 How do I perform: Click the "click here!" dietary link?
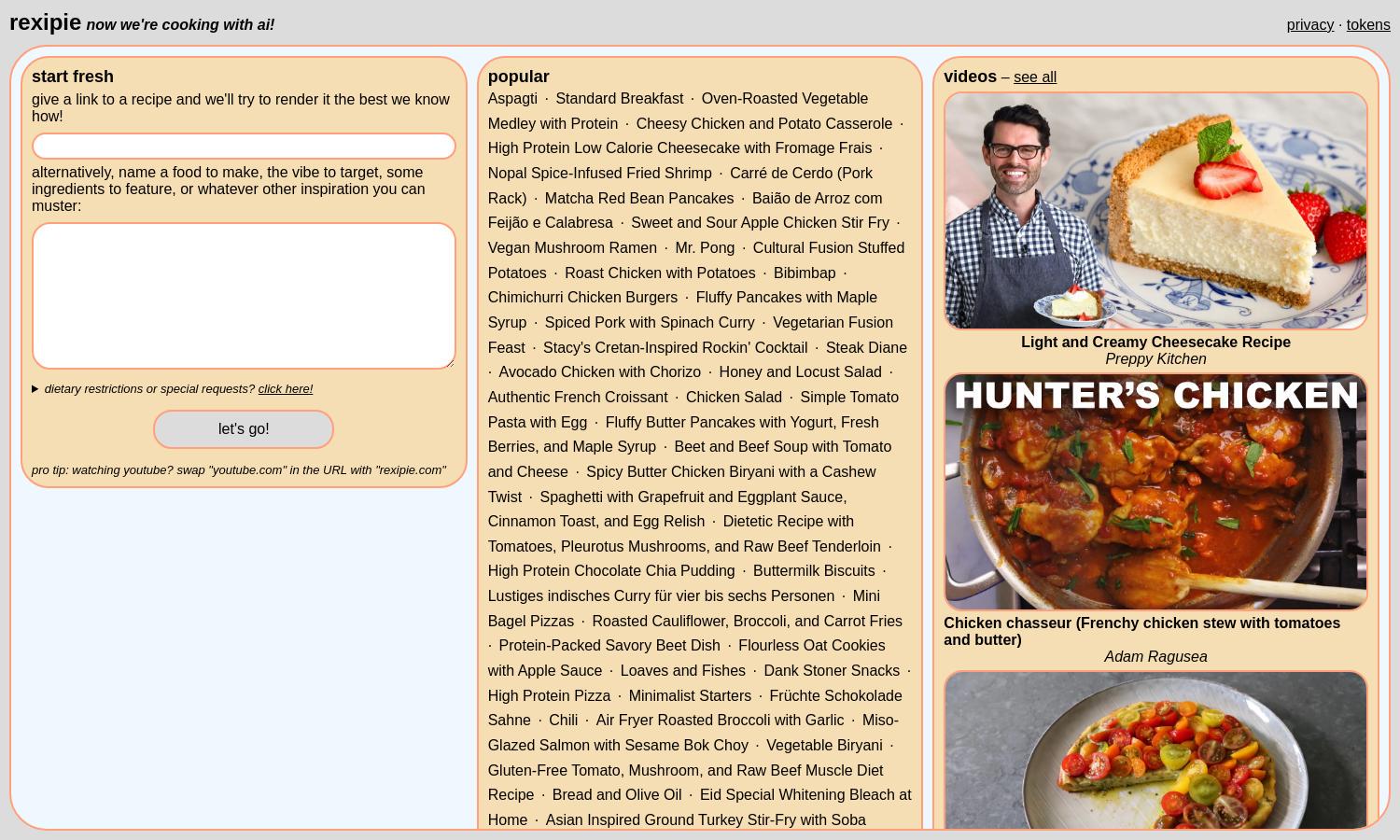[286, 389]
